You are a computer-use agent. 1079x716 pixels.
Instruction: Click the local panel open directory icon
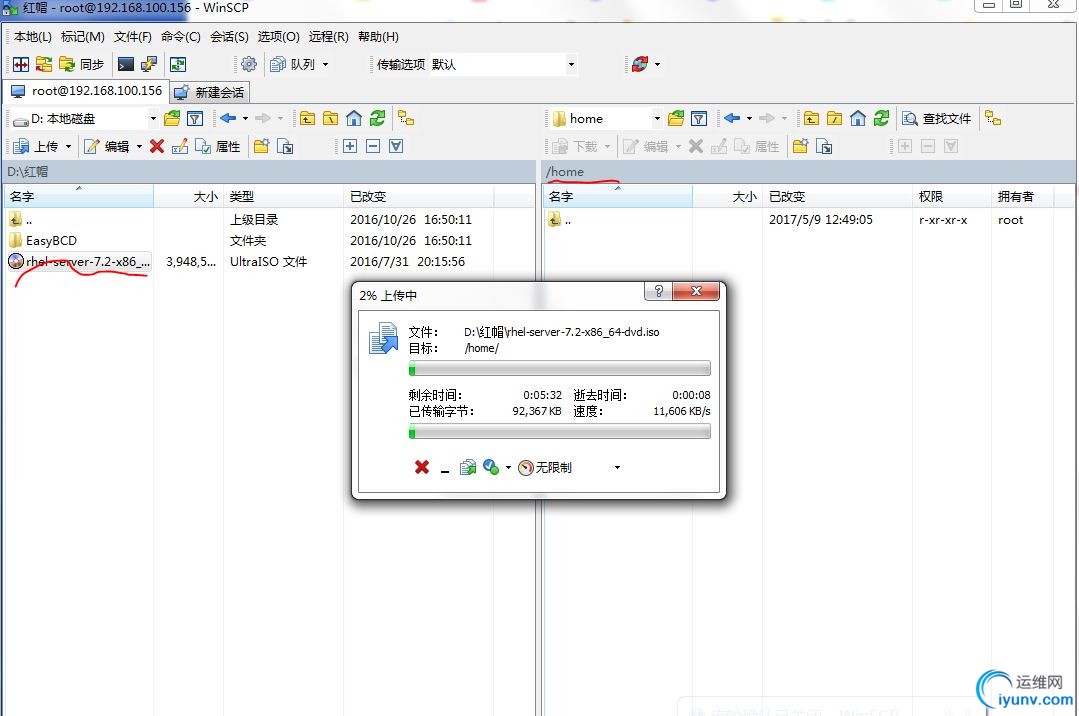pos(172,118)
